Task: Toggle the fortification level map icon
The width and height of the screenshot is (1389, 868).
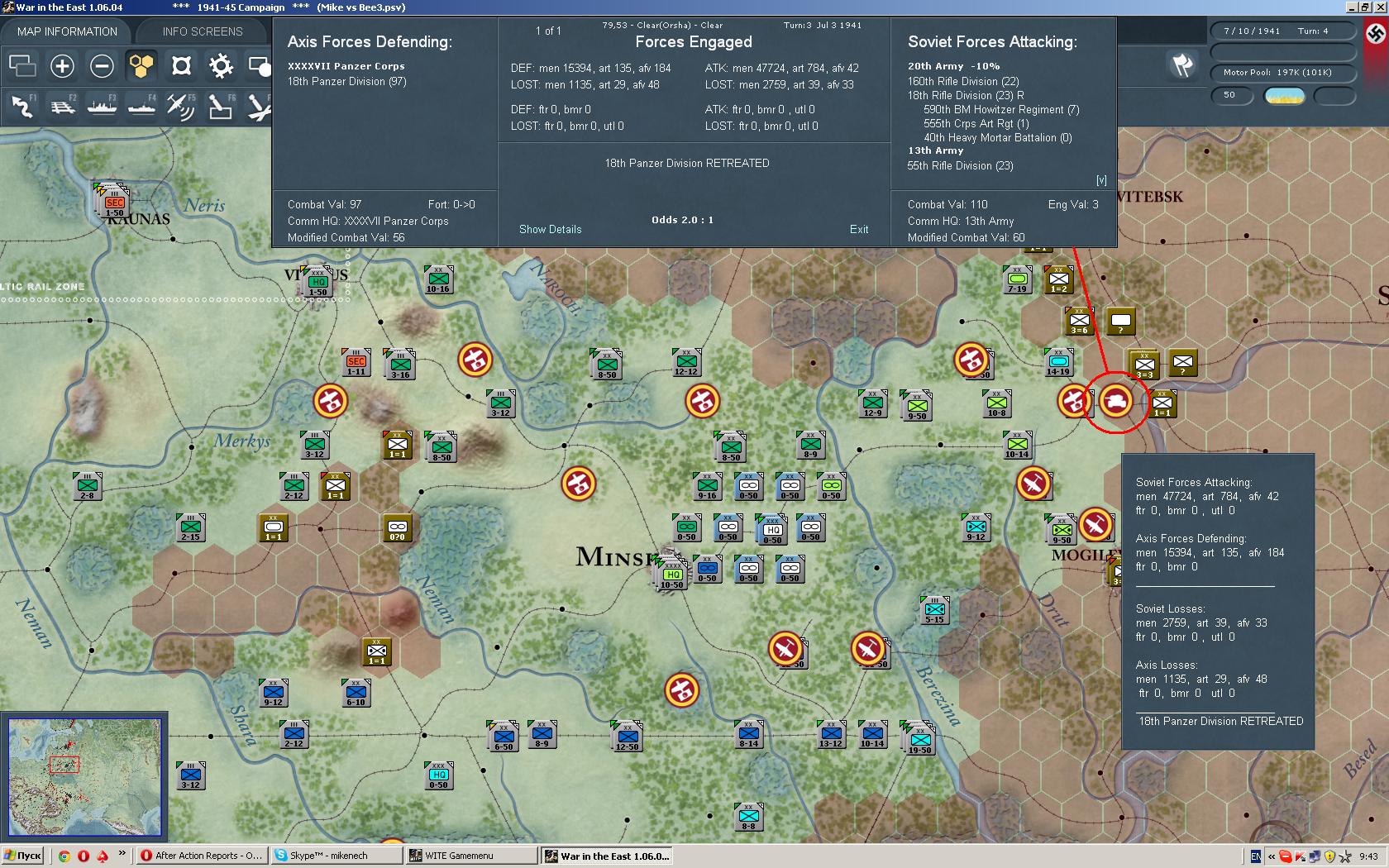Action: [181, 65]
